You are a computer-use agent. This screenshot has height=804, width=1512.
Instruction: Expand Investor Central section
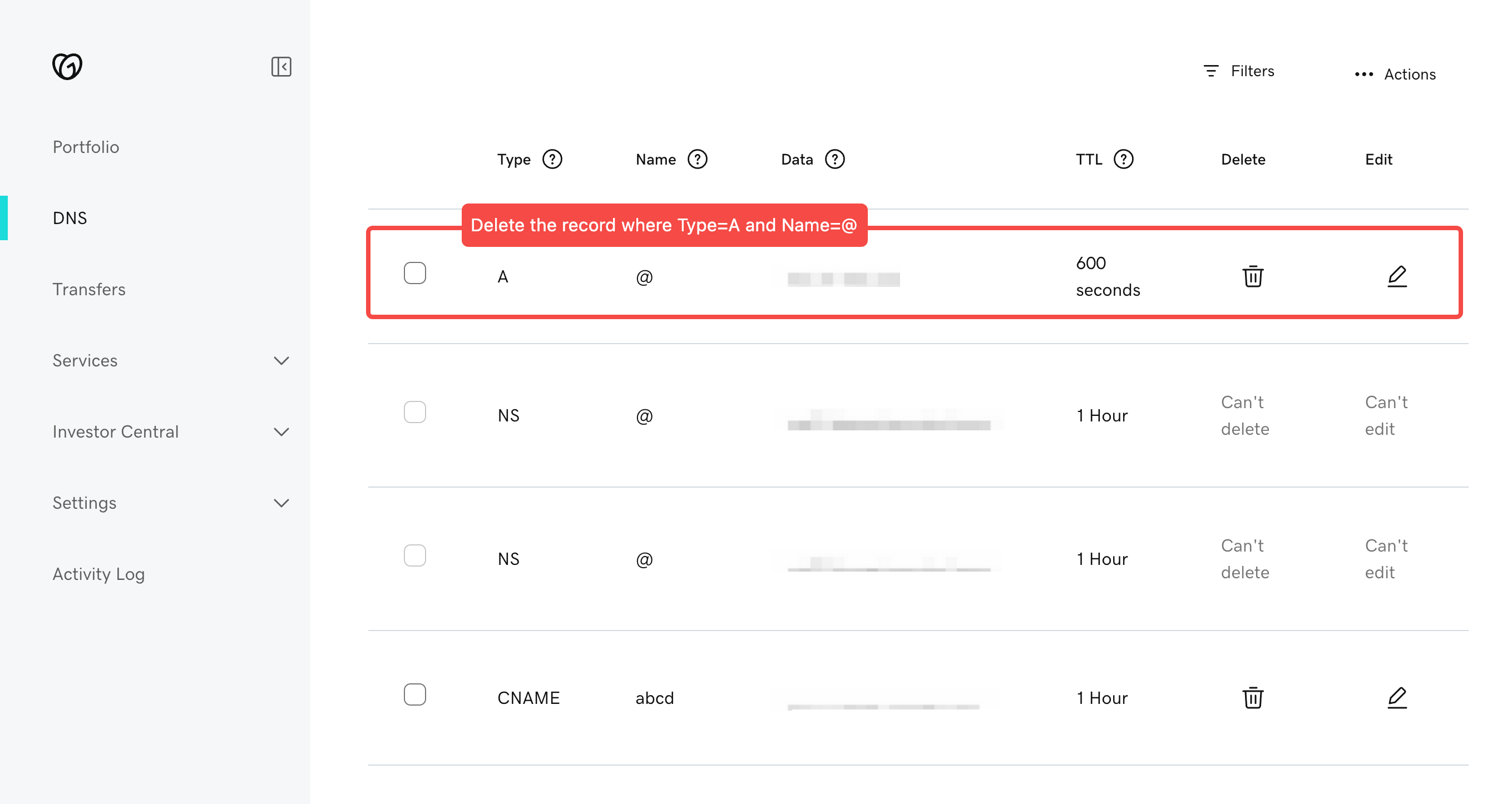pyautogui.click(x=281, y=431)
